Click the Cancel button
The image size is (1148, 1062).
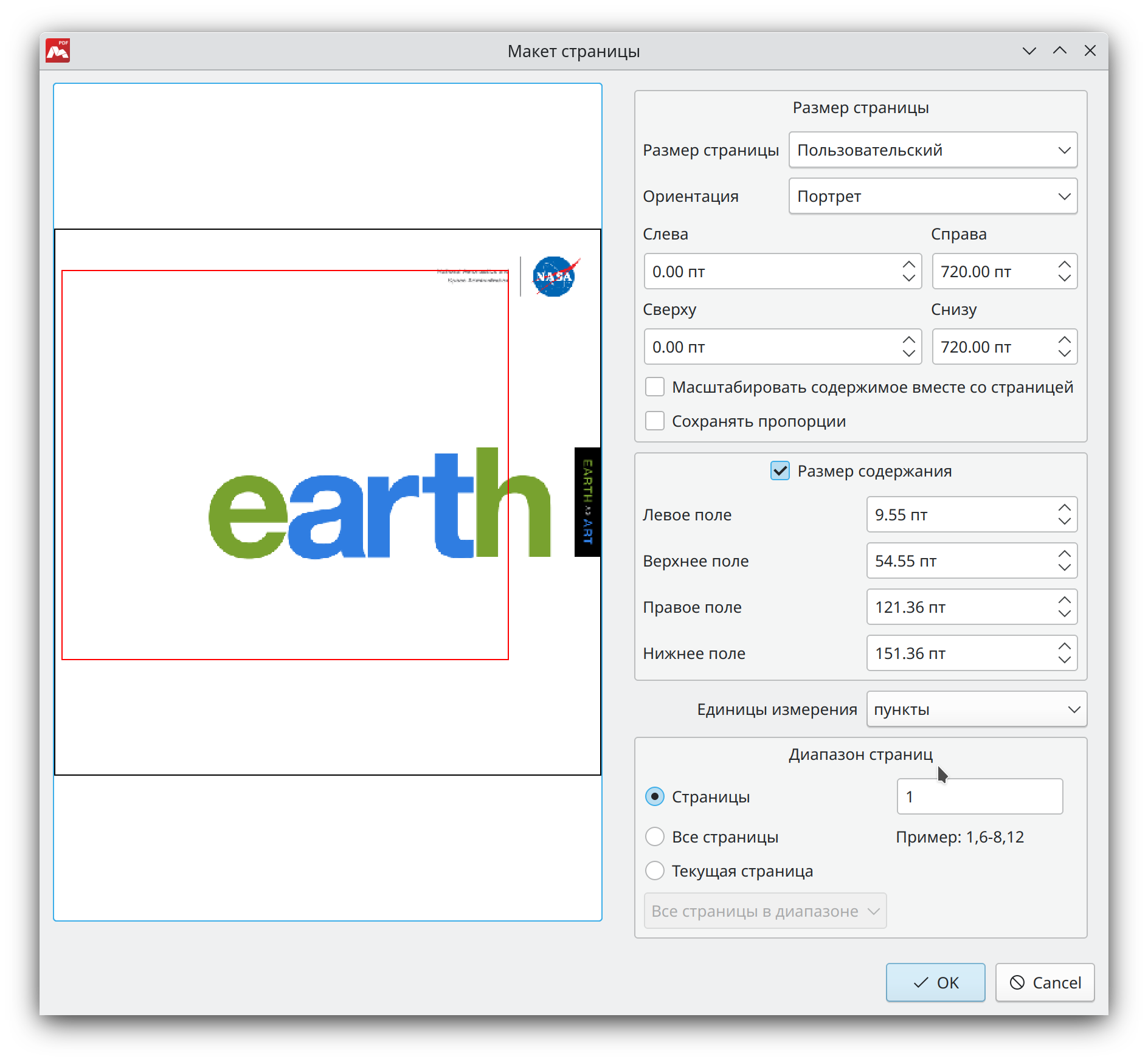tap(1045, 983)
